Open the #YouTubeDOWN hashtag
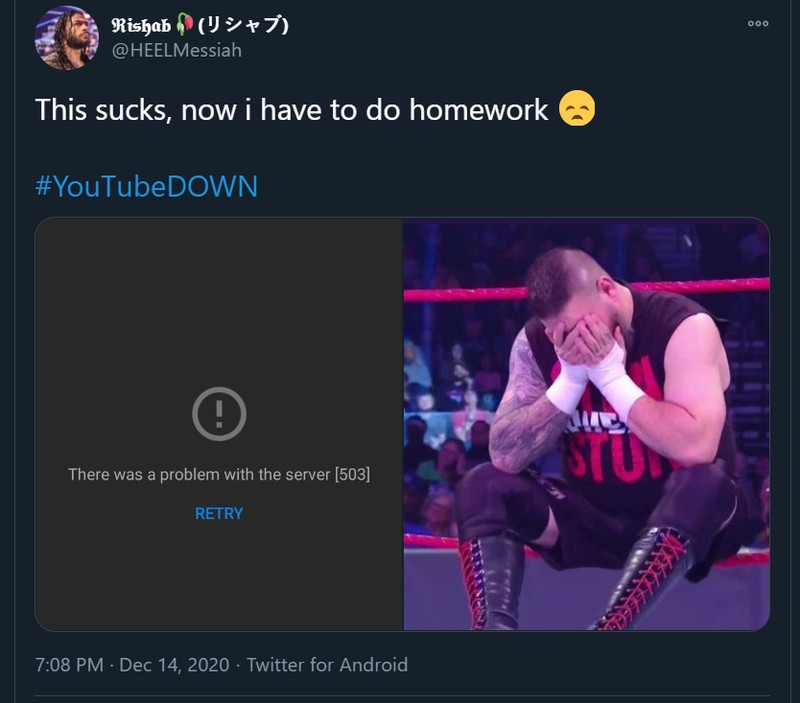The height and width of the screenshot is (703, 800). point(146,186)
